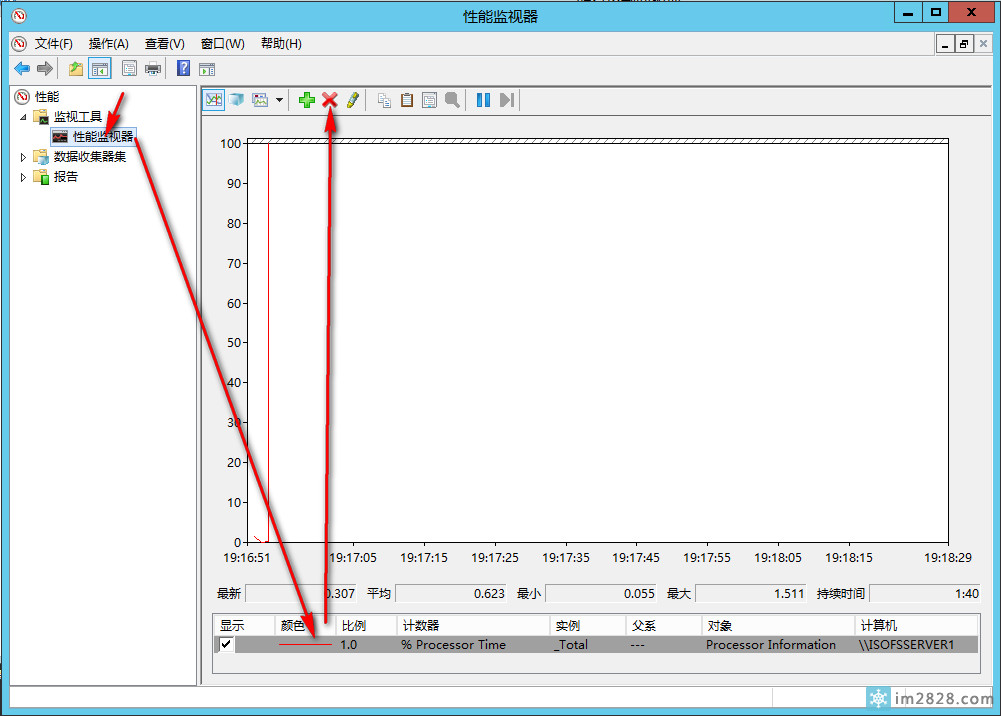Open the change graph type dropdown arrow
Screen dimensions: 1001x716
[x=279, y=100]
